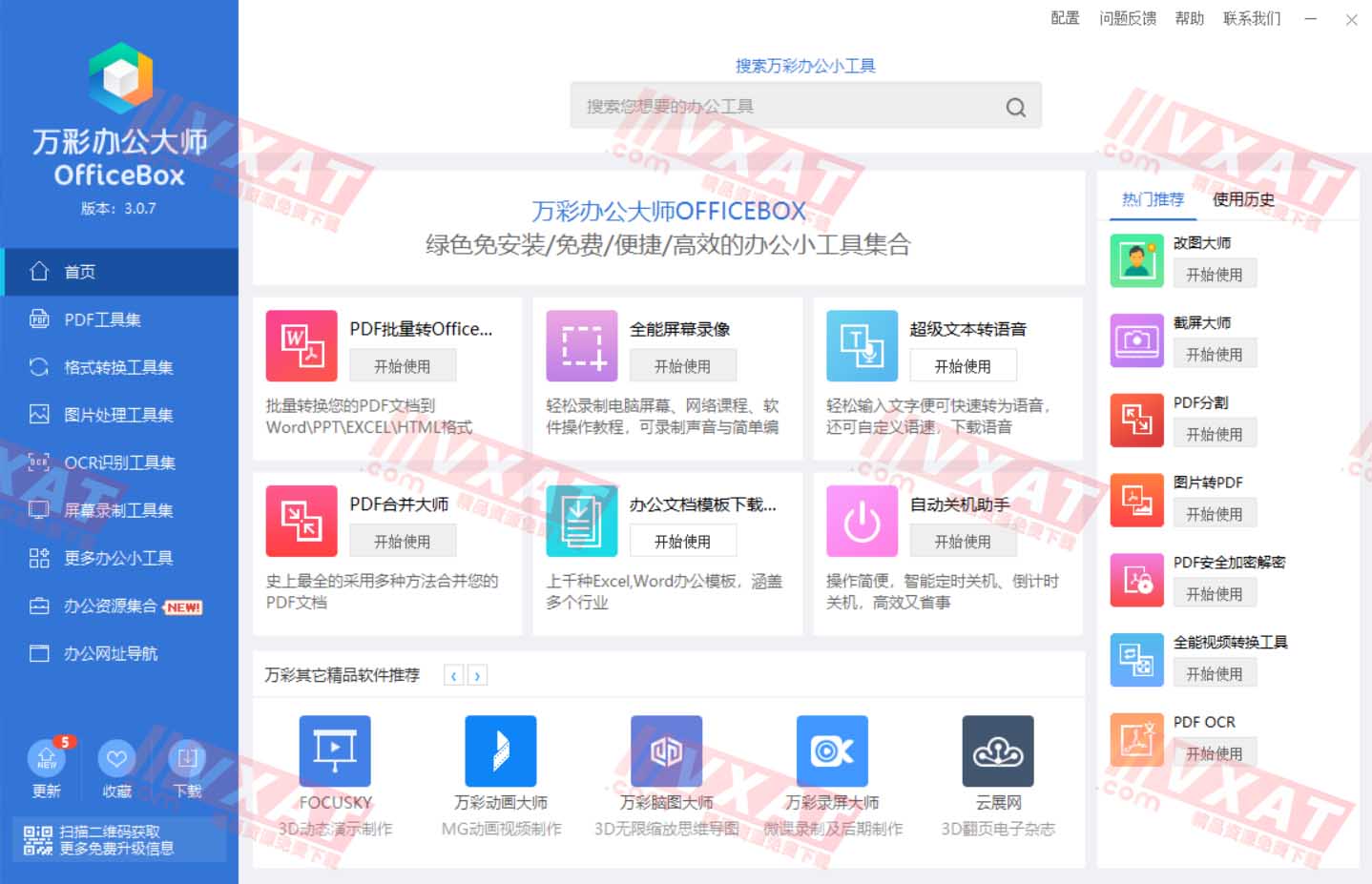Click the left arrow of software carousel

tap(453, 674)
